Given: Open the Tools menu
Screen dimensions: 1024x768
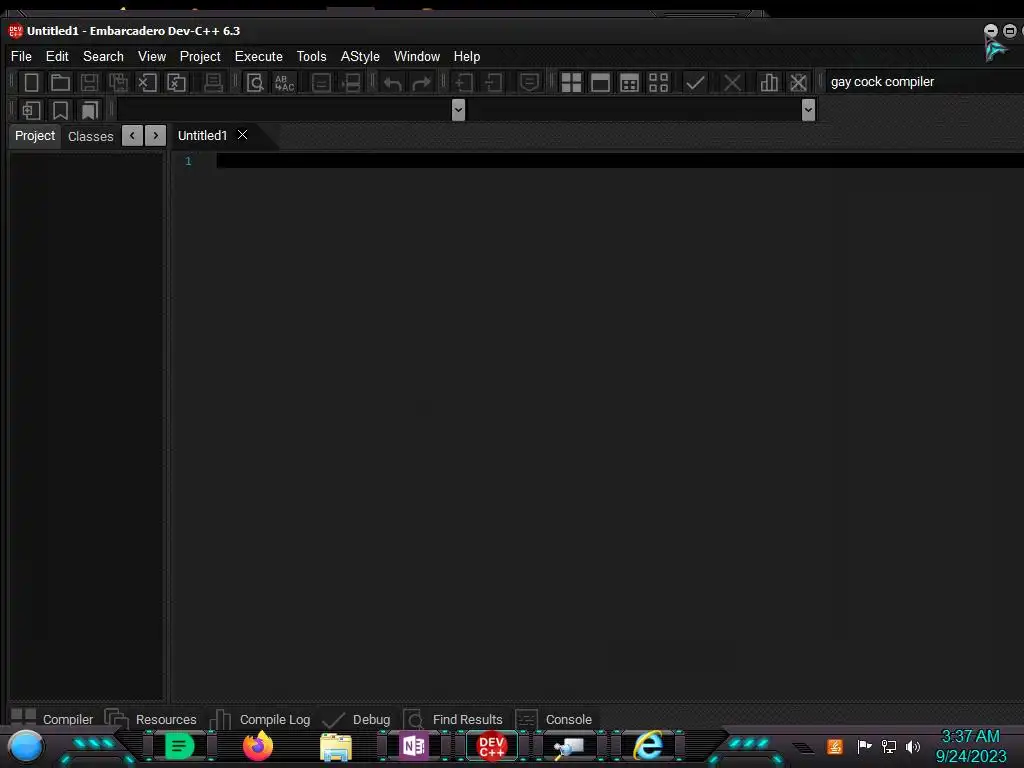Looking at the screenshot, I should (x=312, y=56).
